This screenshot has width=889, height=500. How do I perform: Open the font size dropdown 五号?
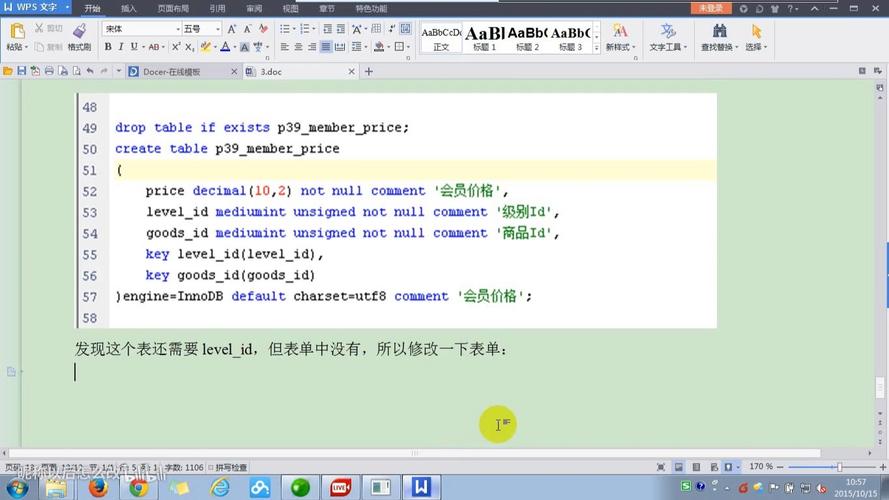tap(218, 29)
